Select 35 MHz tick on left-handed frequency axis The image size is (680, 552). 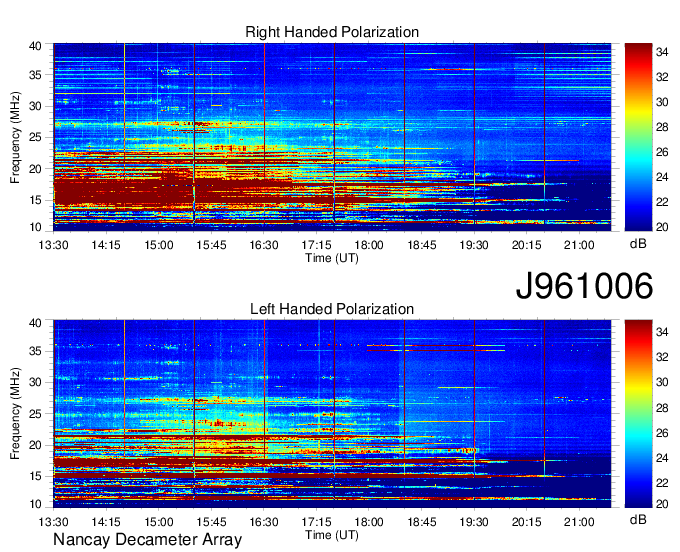(35, 351)
